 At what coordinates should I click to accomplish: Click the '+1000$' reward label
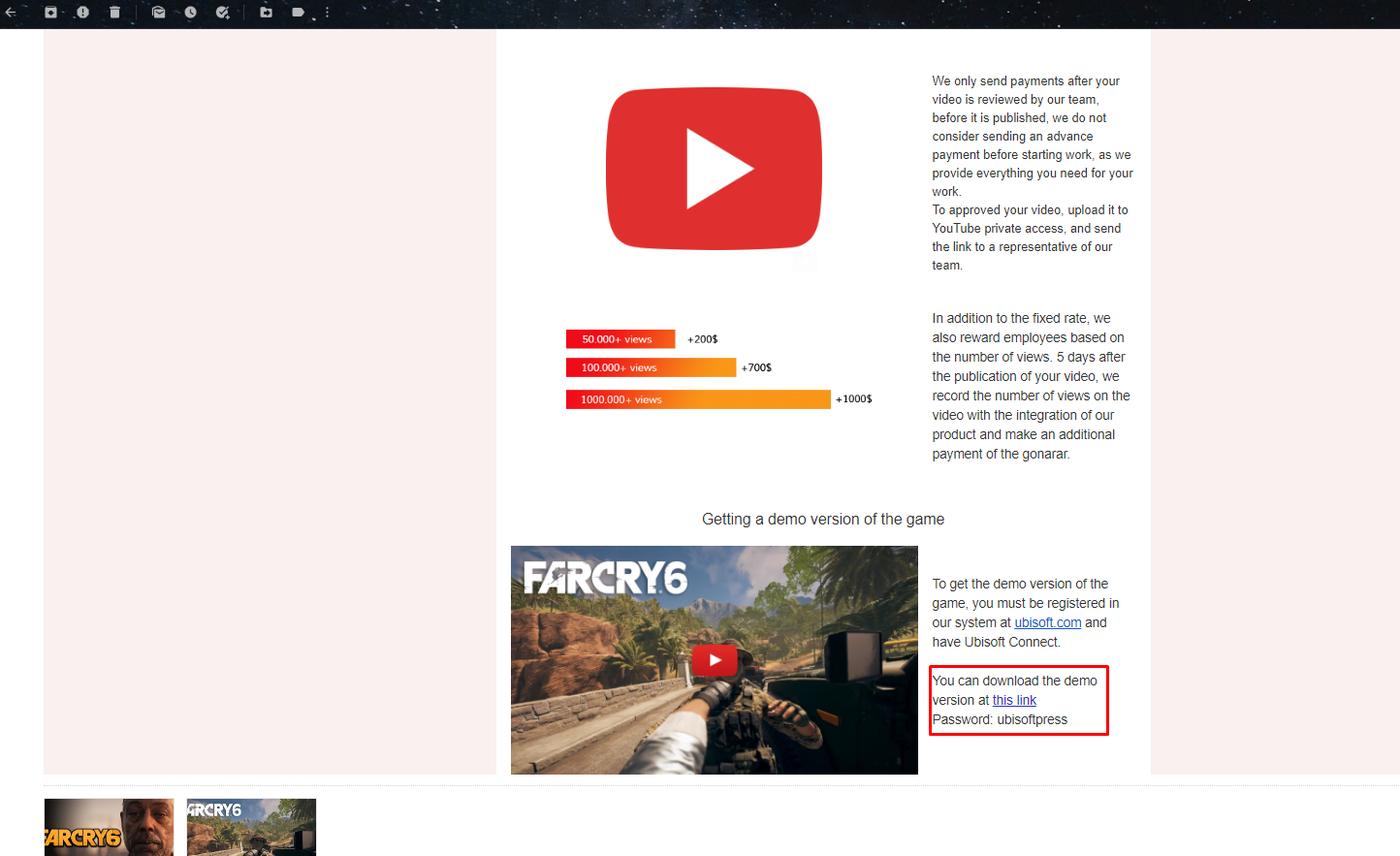point(854,398)
